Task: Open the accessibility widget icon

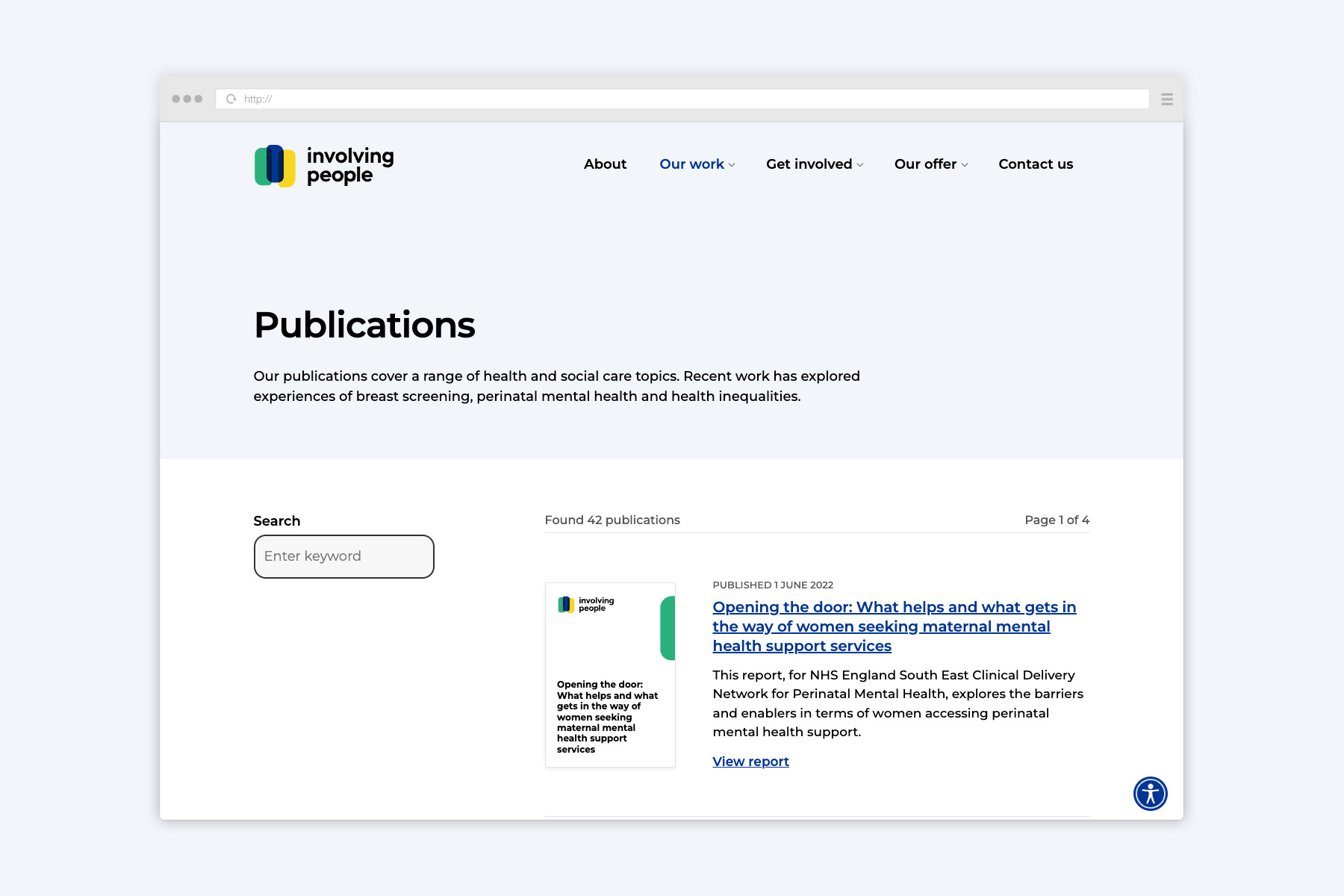Action: pyautogui.click(x=1150, y=793)
